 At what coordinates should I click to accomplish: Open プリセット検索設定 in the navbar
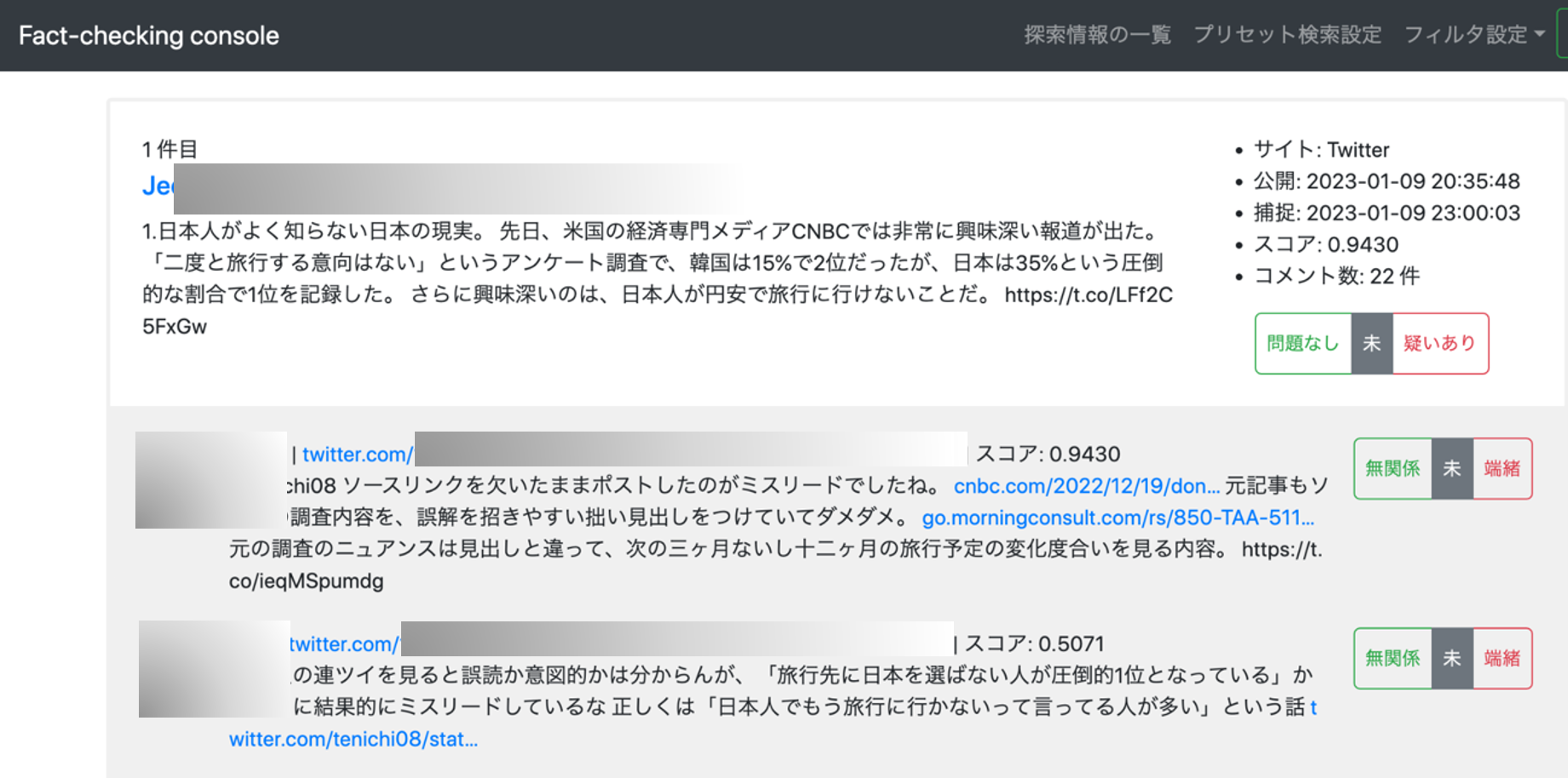(1287, 35)
